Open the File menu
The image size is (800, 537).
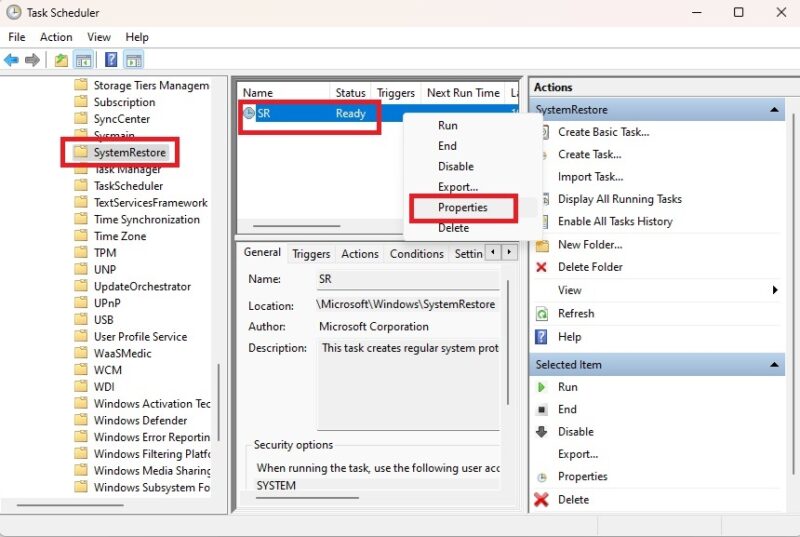pos(17,37)
